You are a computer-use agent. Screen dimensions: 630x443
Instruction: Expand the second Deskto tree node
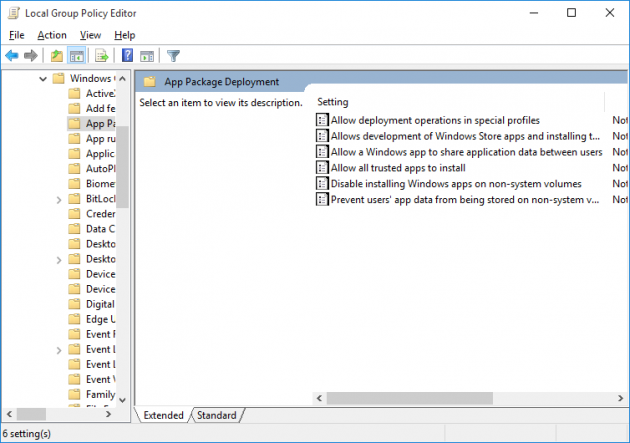point(59,260)
